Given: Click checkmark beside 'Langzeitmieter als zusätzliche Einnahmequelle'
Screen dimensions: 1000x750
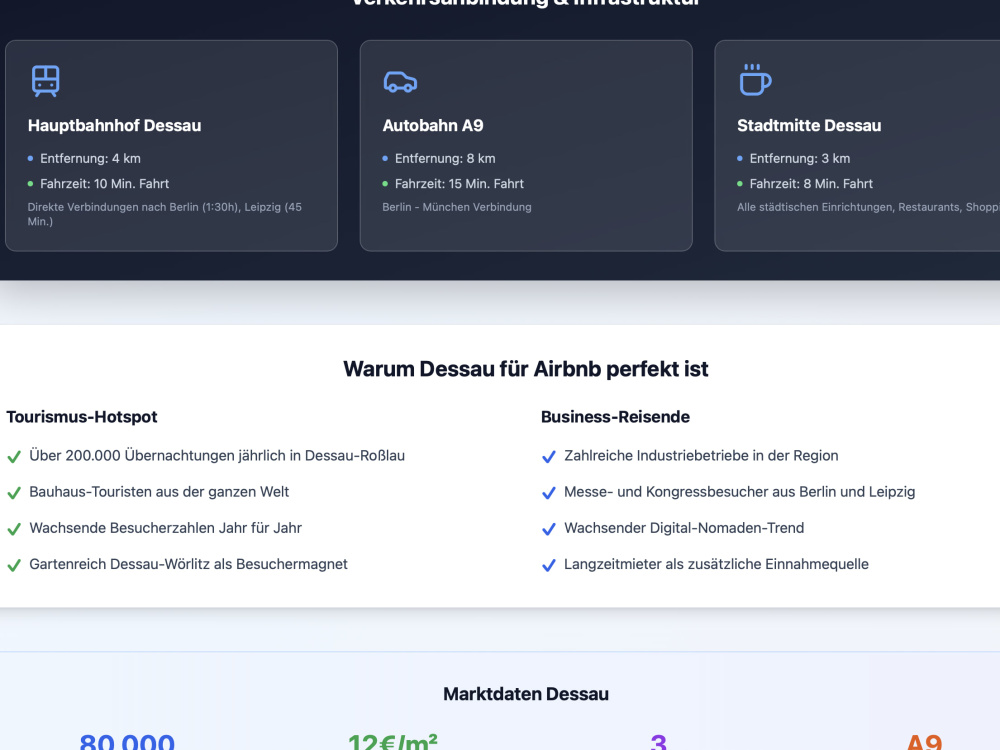Looking at the screenshot, I should (x=548, y=565).
